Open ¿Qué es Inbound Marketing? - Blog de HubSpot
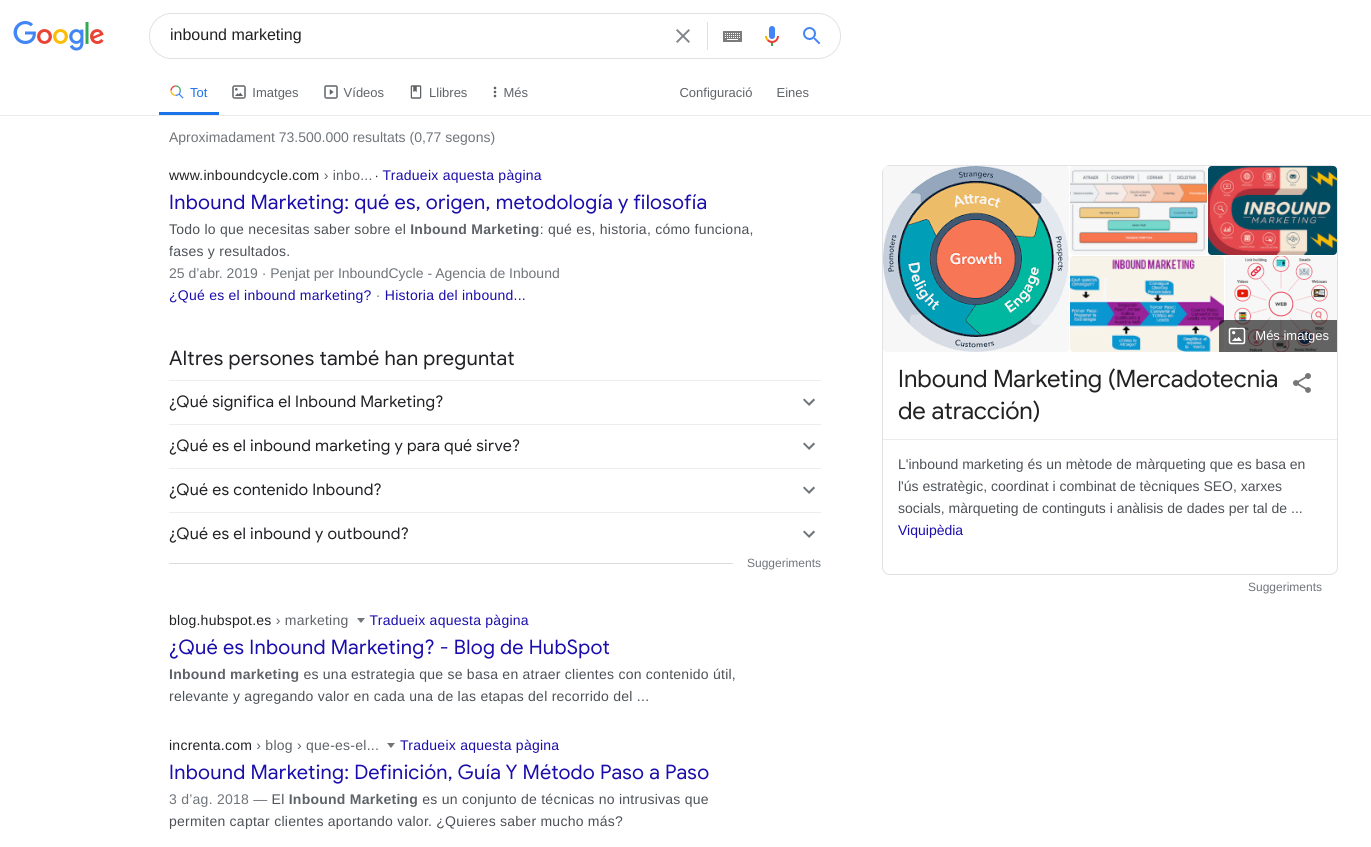1371x847 pixels. (389, 647)
